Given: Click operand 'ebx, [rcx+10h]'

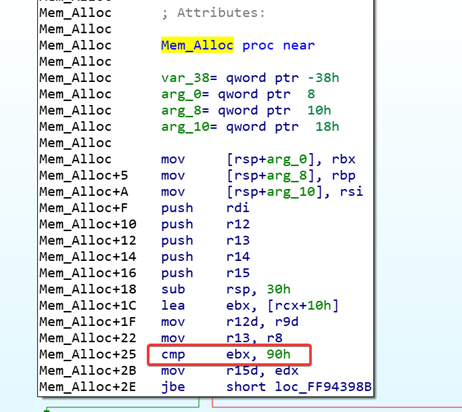Looking at the screenshot, I should (282, 306).
